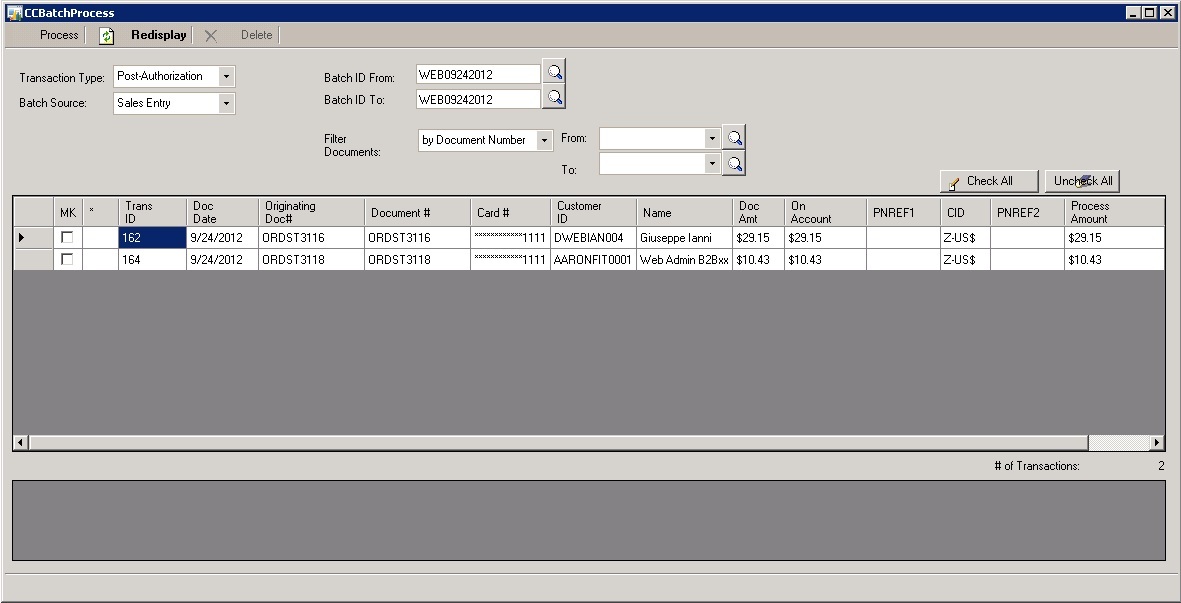Image resolution: width=1181 pixels, height=603 pixels.
Task: Open the document From lookup magnifier
Action: pyautogui.click(x=734, y=137)
